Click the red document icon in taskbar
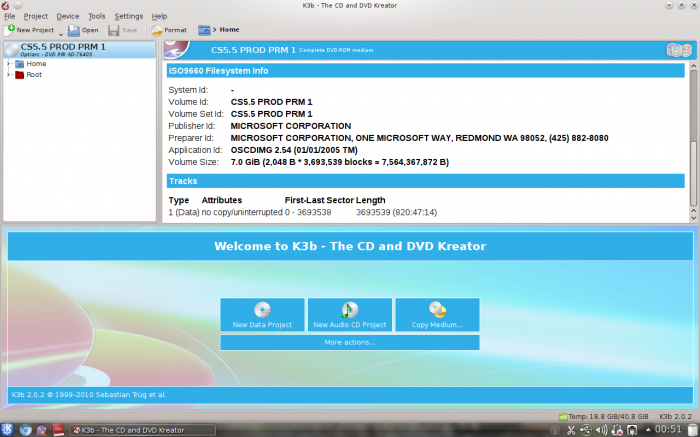 (58, 430)
